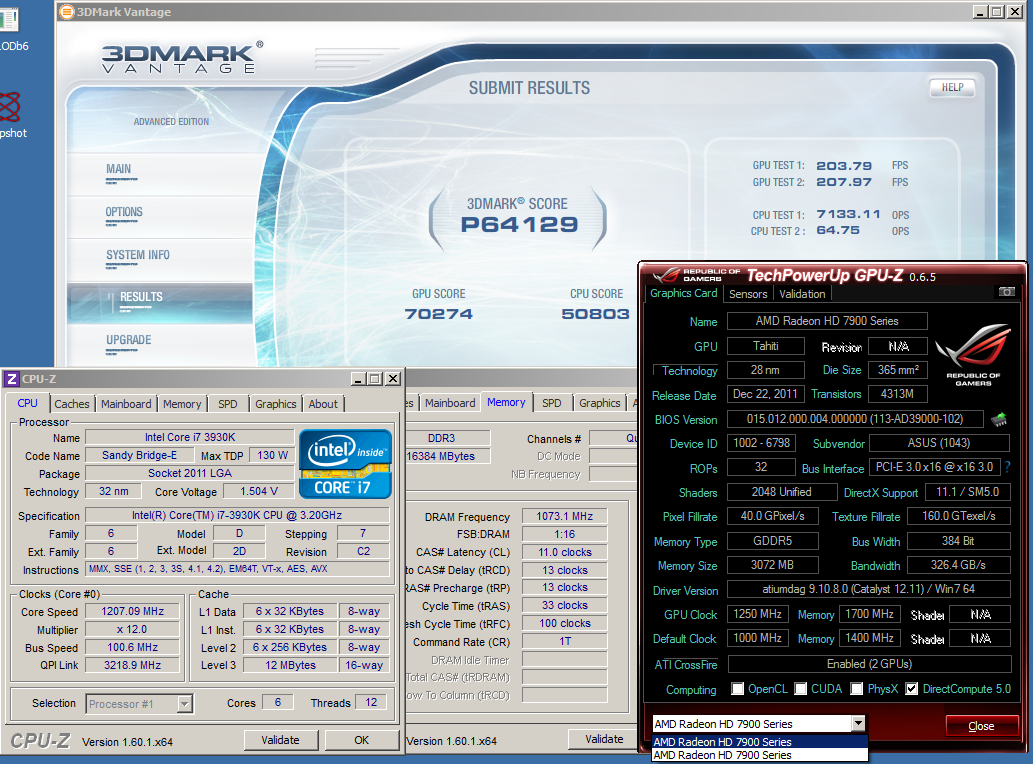
Task: Click the Core Speed value 1207.09 MHz
Action: coord(133,611)
